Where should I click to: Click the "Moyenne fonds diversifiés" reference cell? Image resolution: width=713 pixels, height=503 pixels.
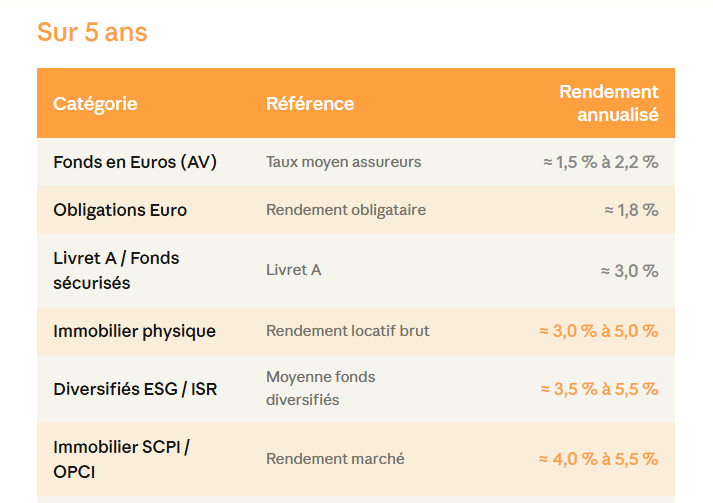pos(320,388)
